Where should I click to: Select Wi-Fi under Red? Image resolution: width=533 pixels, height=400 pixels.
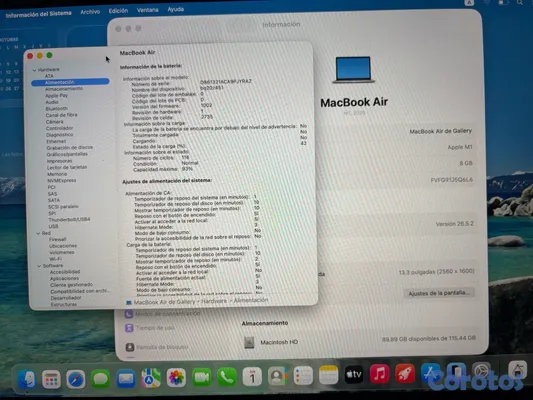[x=55, y=259]
